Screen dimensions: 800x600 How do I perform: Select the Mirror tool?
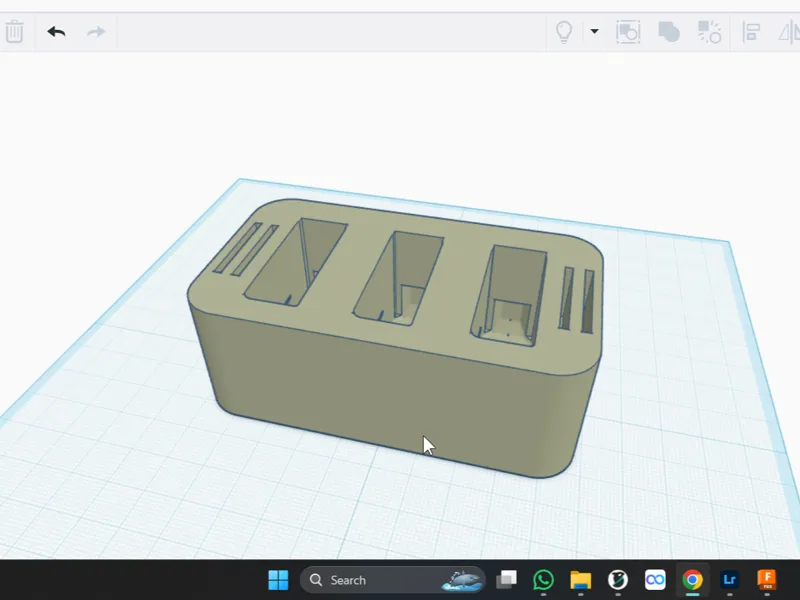click(x=790, y=32)
